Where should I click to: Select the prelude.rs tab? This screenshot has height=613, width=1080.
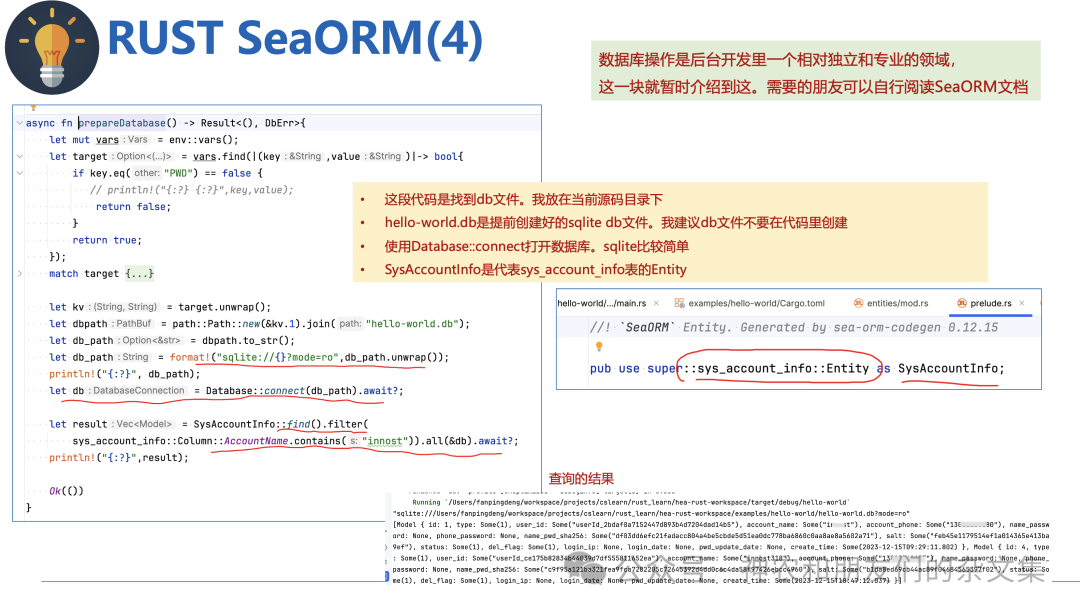click(990, 303)
